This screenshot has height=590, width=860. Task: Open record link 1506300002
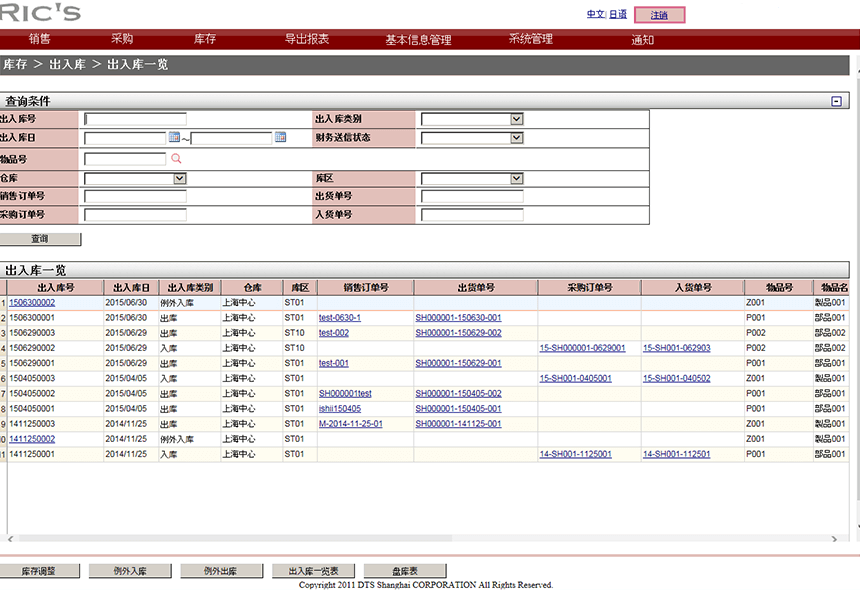(32, 302)
